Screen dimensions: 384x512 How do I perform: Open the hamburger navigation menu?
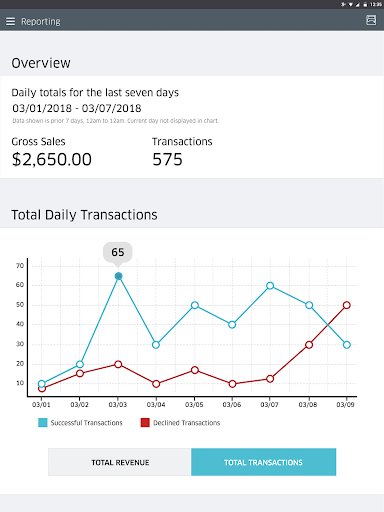(10, 21)
